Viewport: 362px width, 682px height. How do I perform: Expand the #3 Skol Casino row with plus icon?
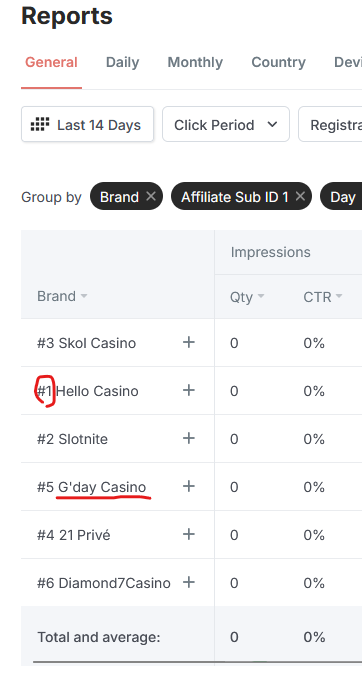pos(188,343)
